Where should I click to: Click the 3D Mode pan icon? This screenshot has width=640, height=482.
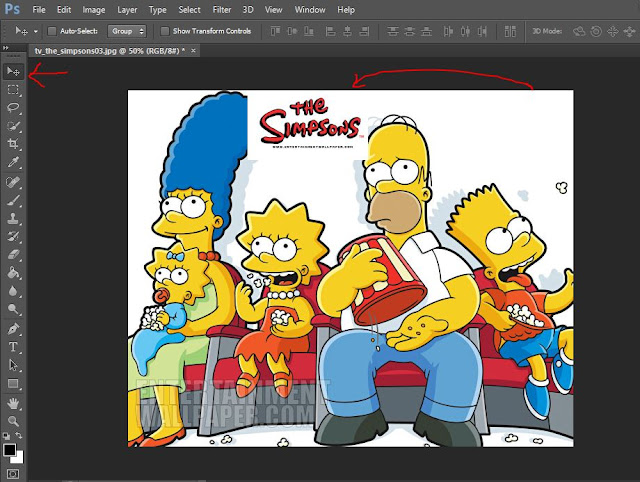pyautogui.click(x=613, y=31)
